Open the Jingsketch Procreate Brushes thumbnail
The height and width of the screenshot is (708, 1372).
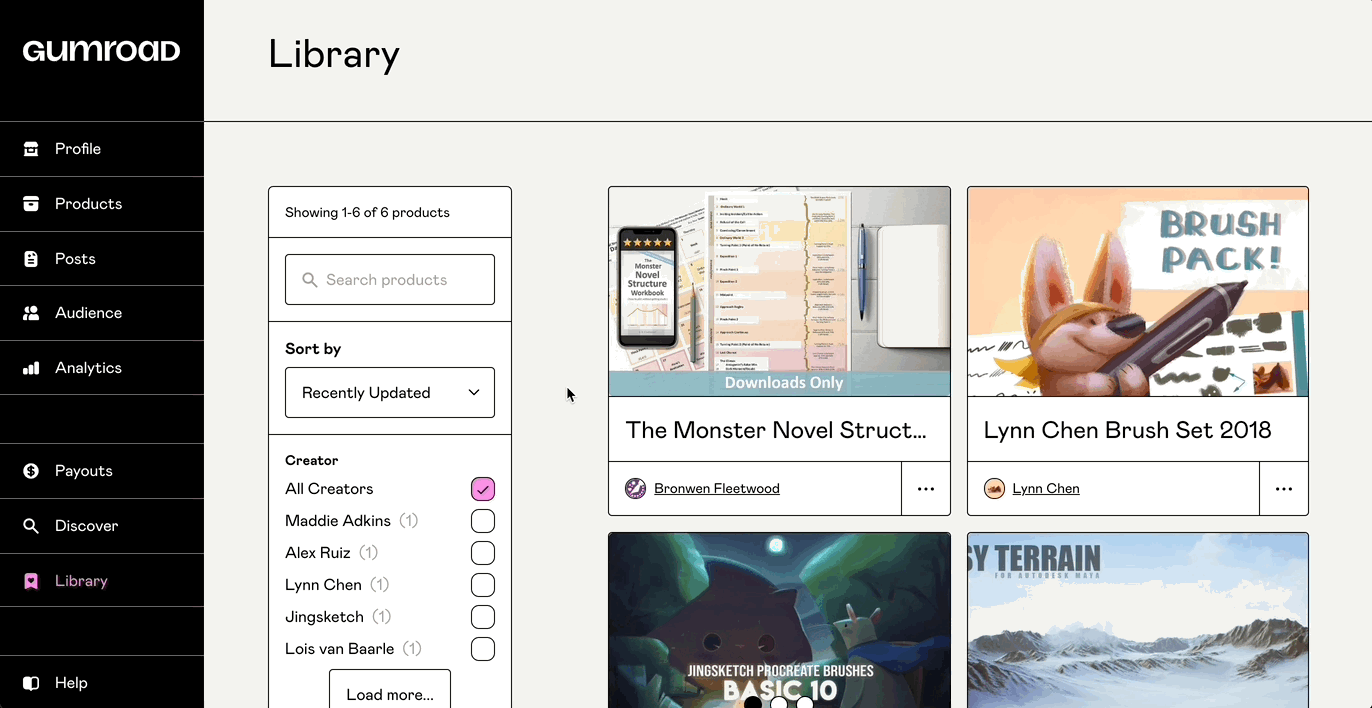click(779, 620)
